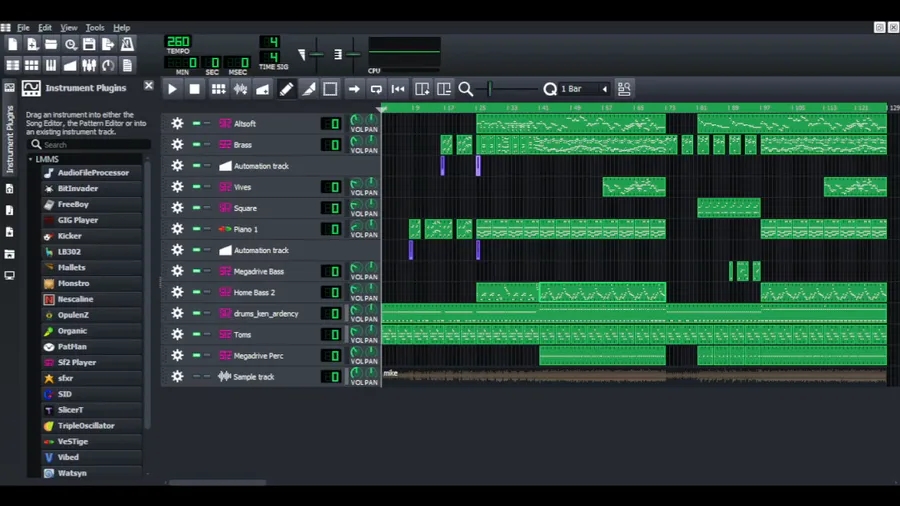Show the Pattern Editor window
This screenshot has height=506, width=900.
click(32, 65)
